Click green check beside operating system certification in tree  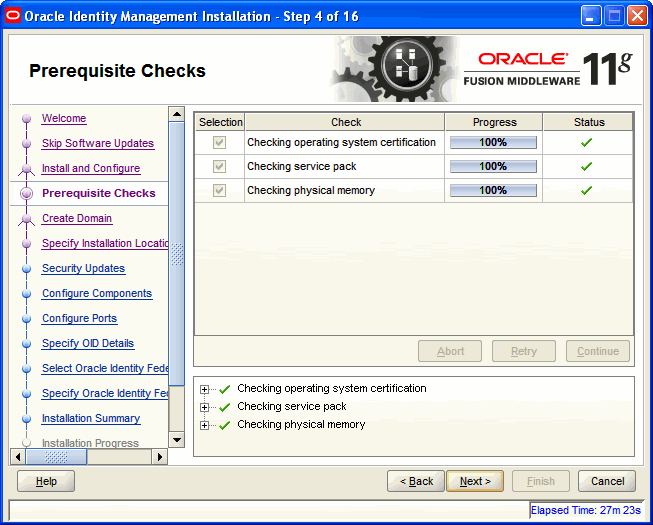click(224, 389)
